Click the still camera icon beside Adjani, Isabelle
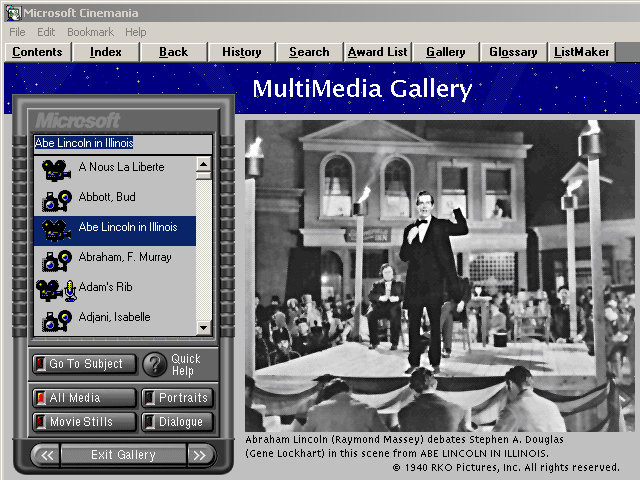 tap(57, 320)
